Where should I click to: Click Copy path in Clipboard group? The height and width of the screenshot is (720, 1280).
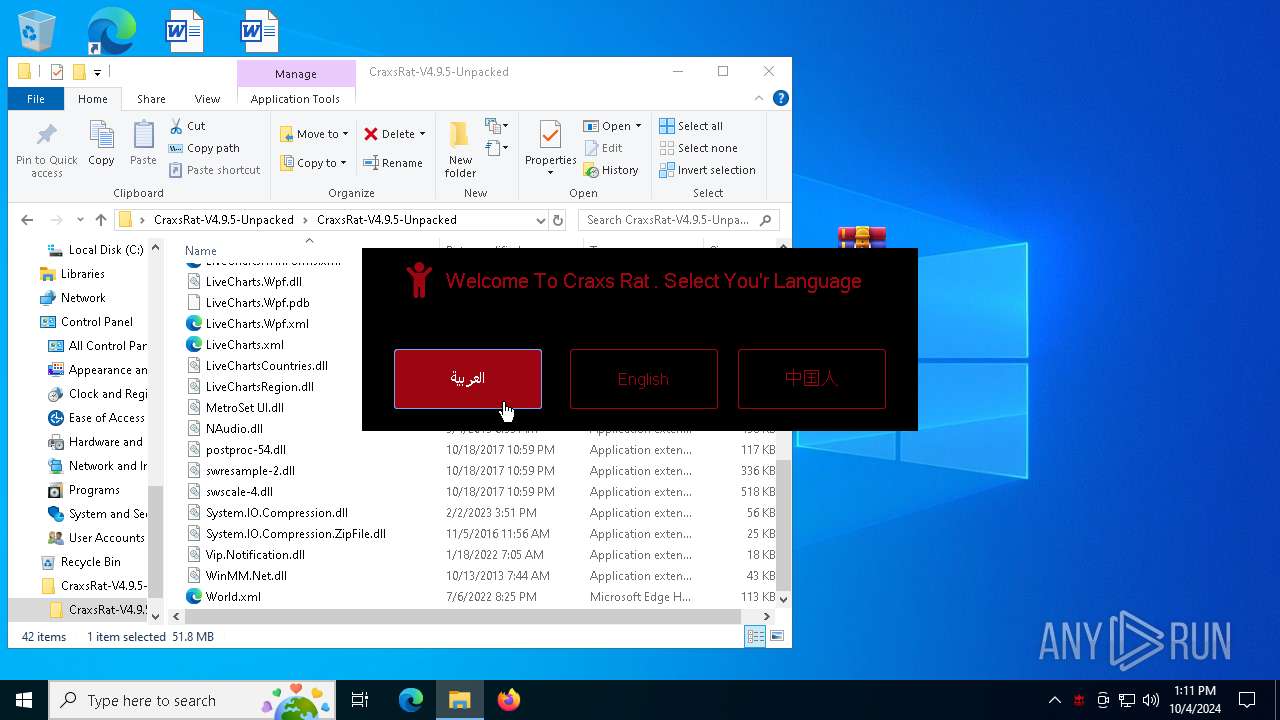[x=204, y=148]
